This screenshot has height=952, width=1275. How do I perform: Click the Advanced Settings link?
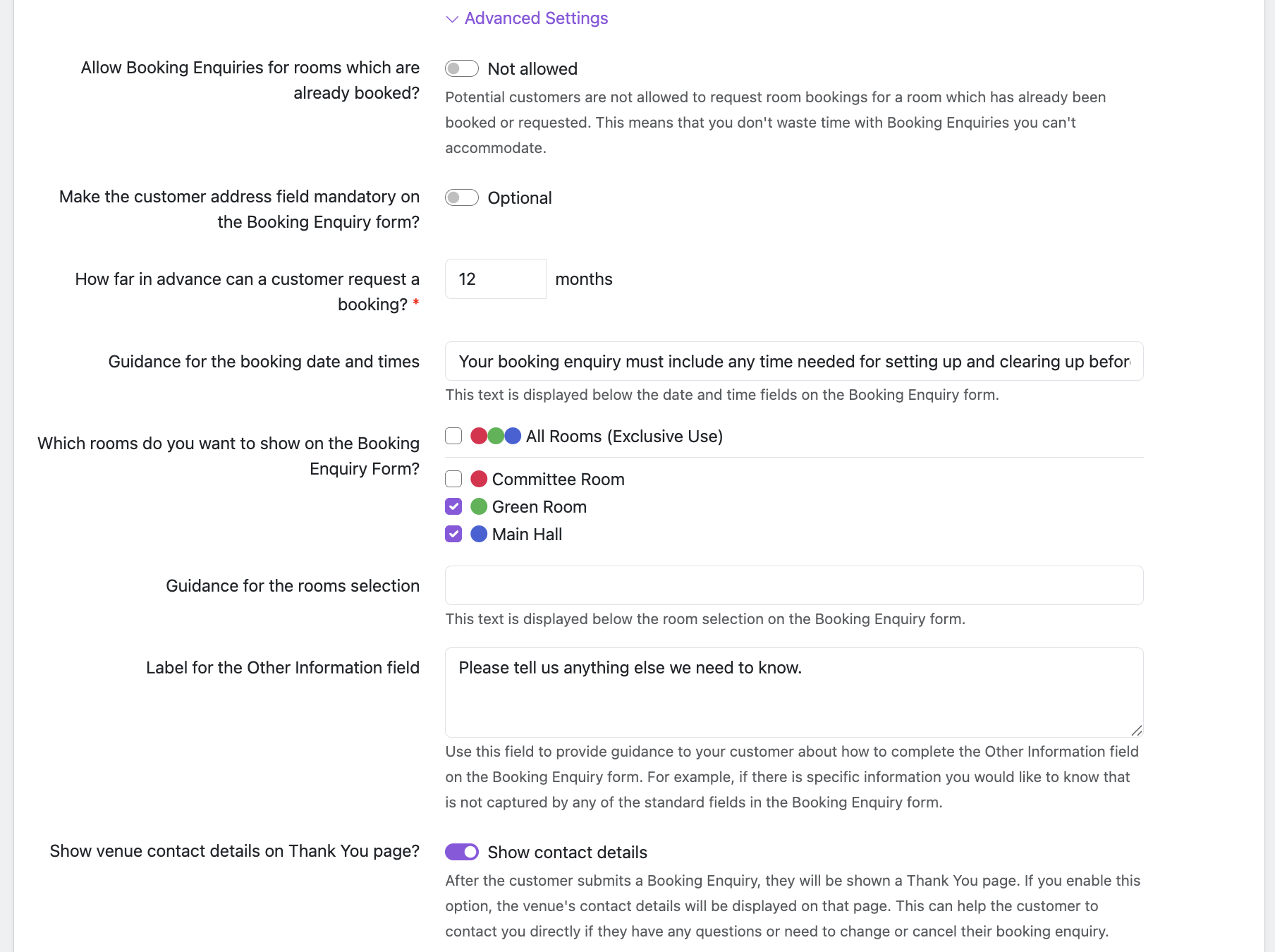536,18
